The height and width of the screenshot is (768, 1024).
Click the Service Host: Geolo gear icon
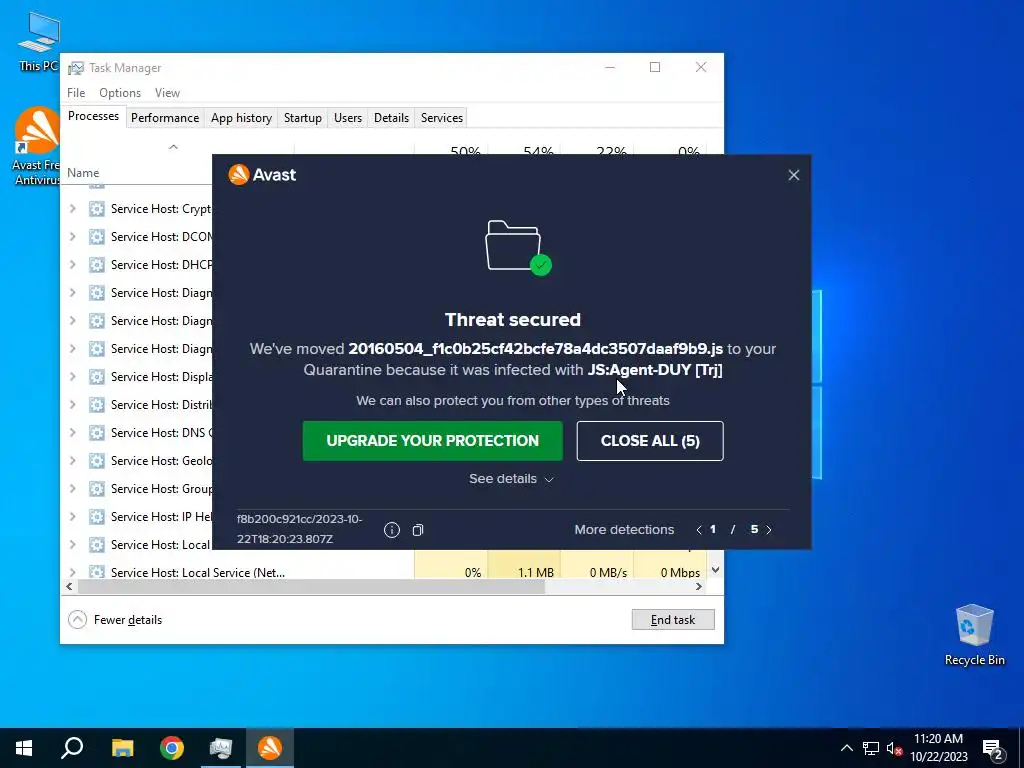[x=97, y=460]
